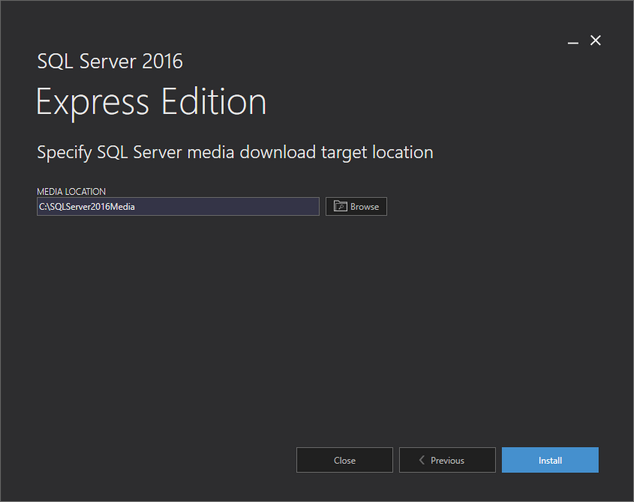
Task: Click the Browse label next to the path field
Action: click(x=364, y=207)
